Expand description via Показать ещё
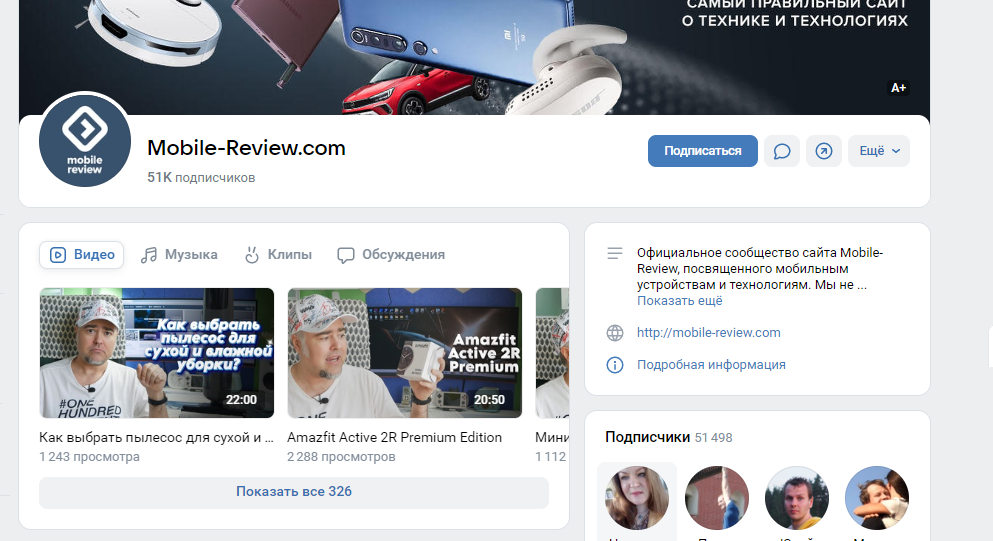 click(680, 300)
